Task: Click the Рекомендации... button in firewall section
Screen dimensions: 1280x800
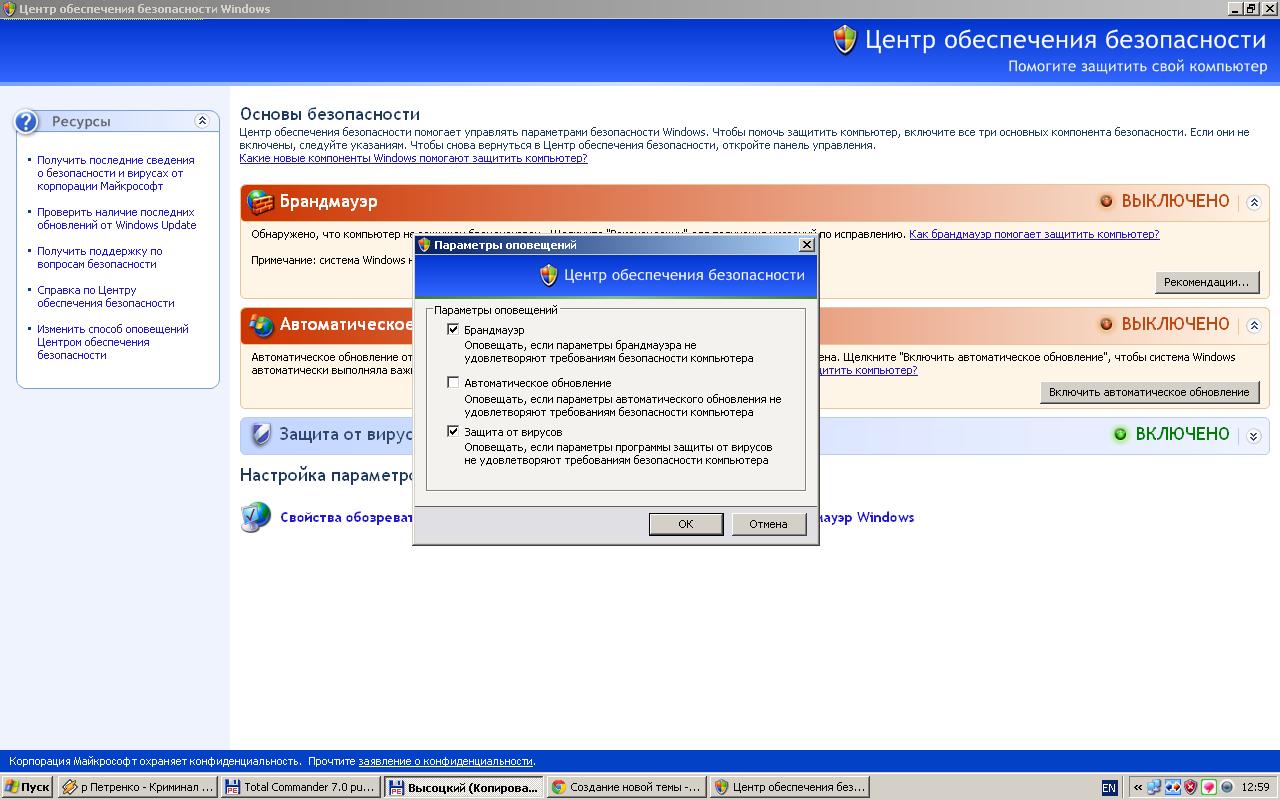Action: pyautogui.click(x=1207, y=282)
